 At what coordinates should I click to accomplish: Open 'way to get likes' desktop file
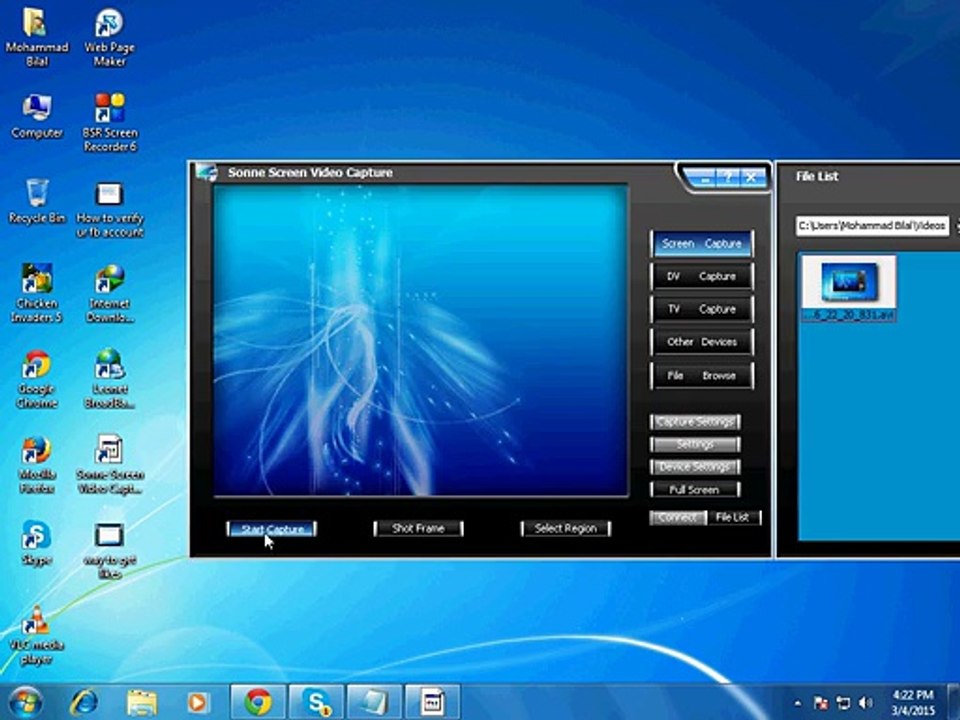click(x=110, y=550)
